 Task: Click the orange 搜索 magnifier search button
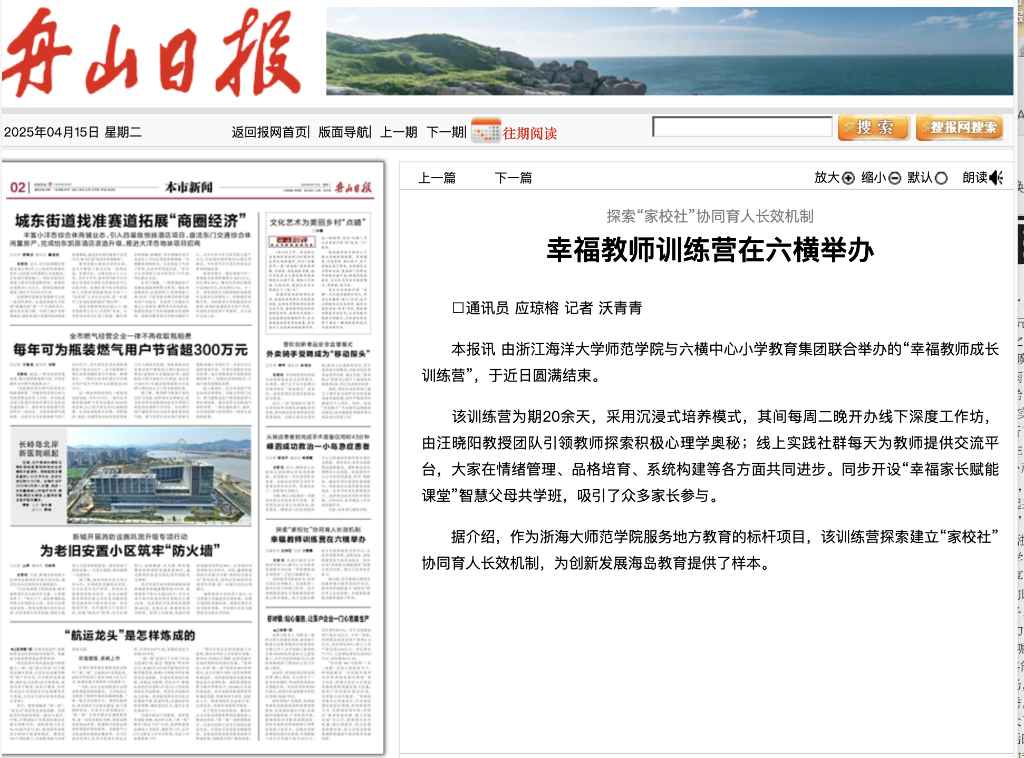click(872, 128)
